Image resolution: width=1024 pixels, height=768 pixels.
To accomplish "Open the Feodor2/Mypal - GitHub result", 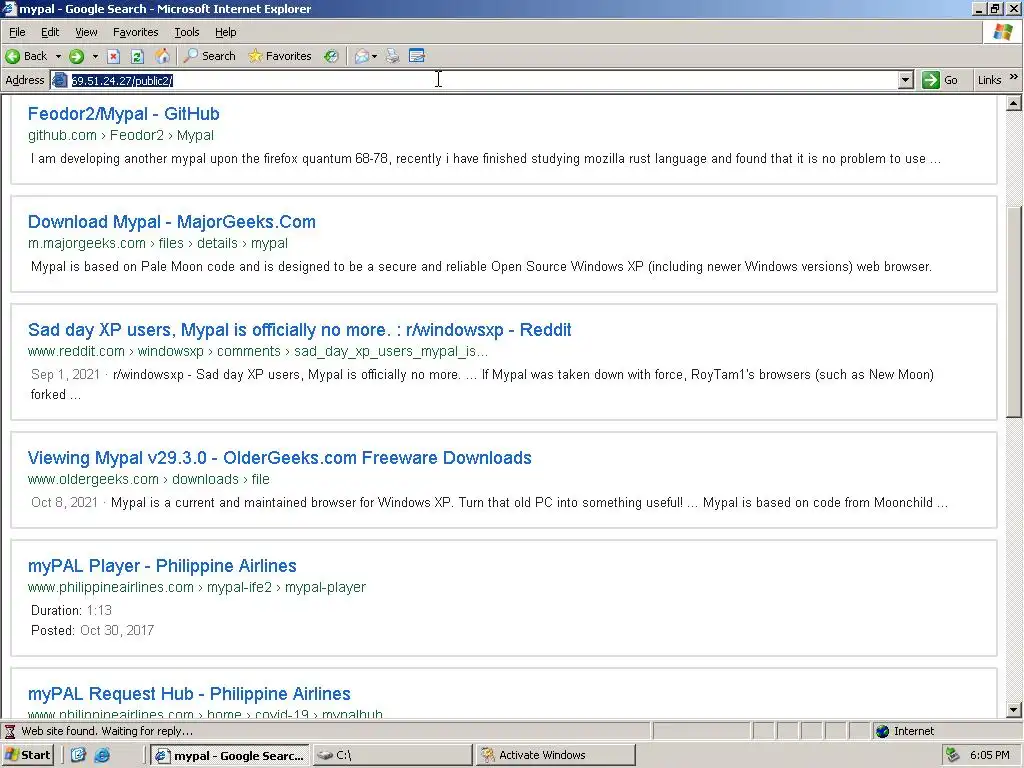I will [x=123, y=114].
